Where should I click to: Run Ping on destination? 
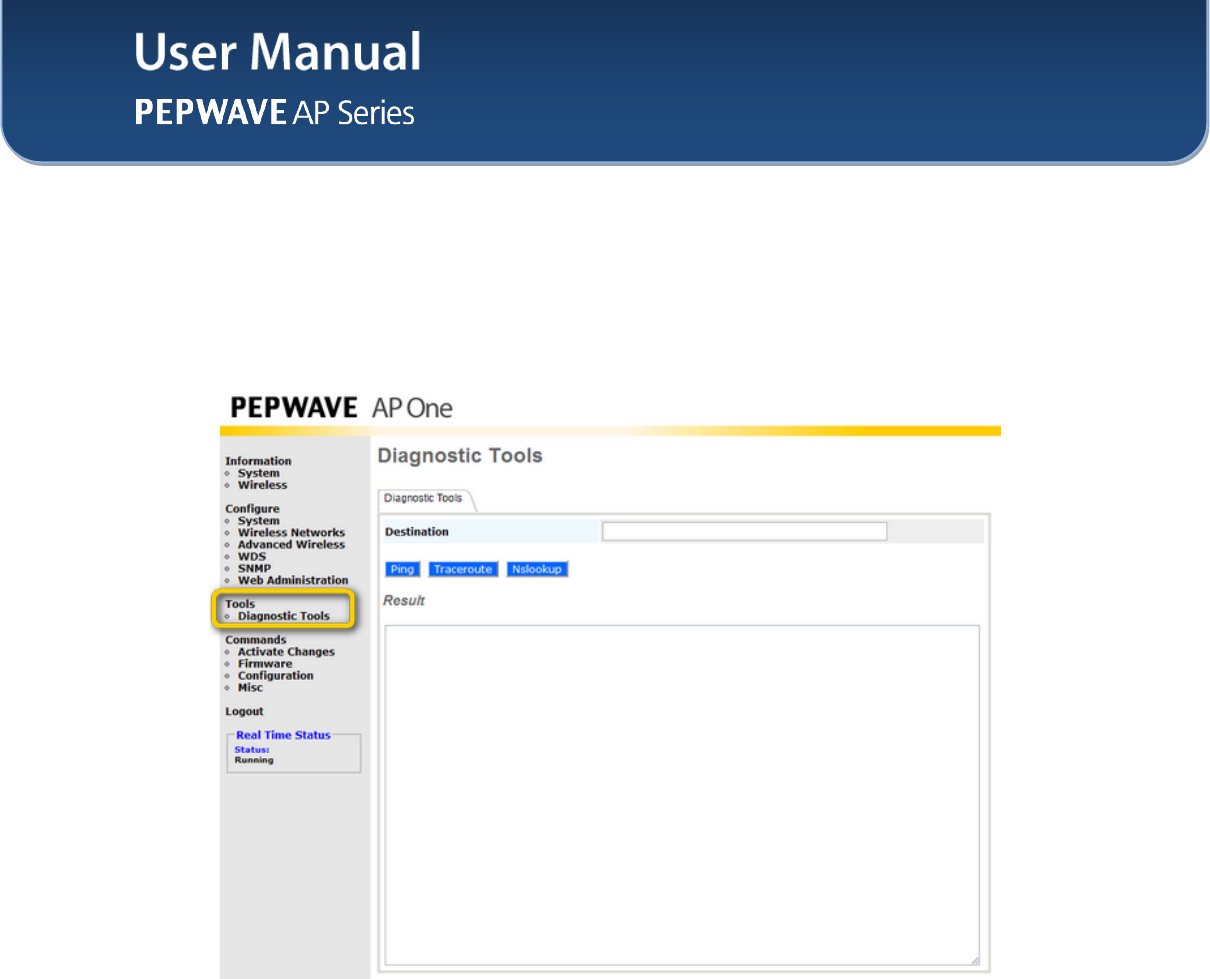(x=402, y=569)
